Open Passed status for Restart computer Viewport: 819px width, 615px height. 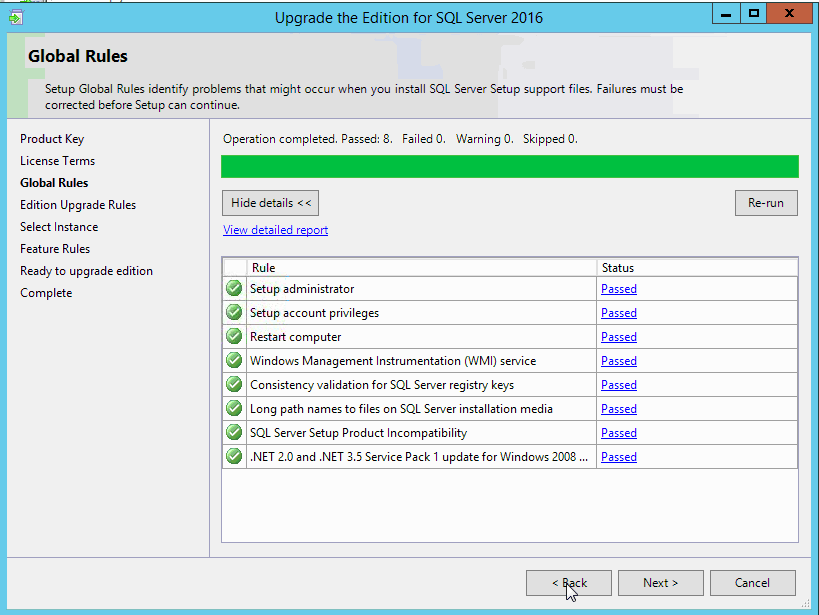click(618, 337)
